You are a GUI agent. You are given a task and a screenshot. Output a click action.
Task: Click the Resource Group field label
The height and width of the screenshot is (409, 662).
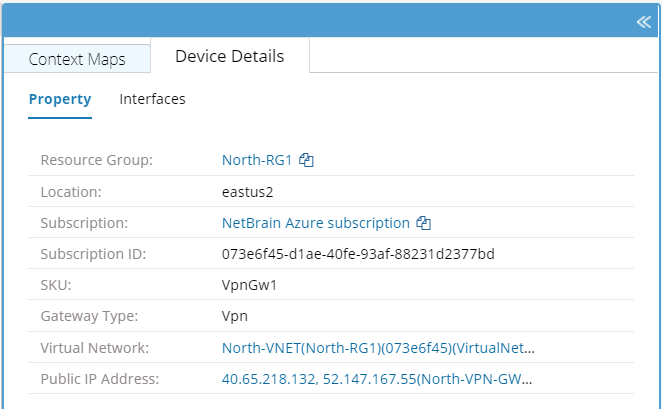pyautogui.click(x=95, y=160)
